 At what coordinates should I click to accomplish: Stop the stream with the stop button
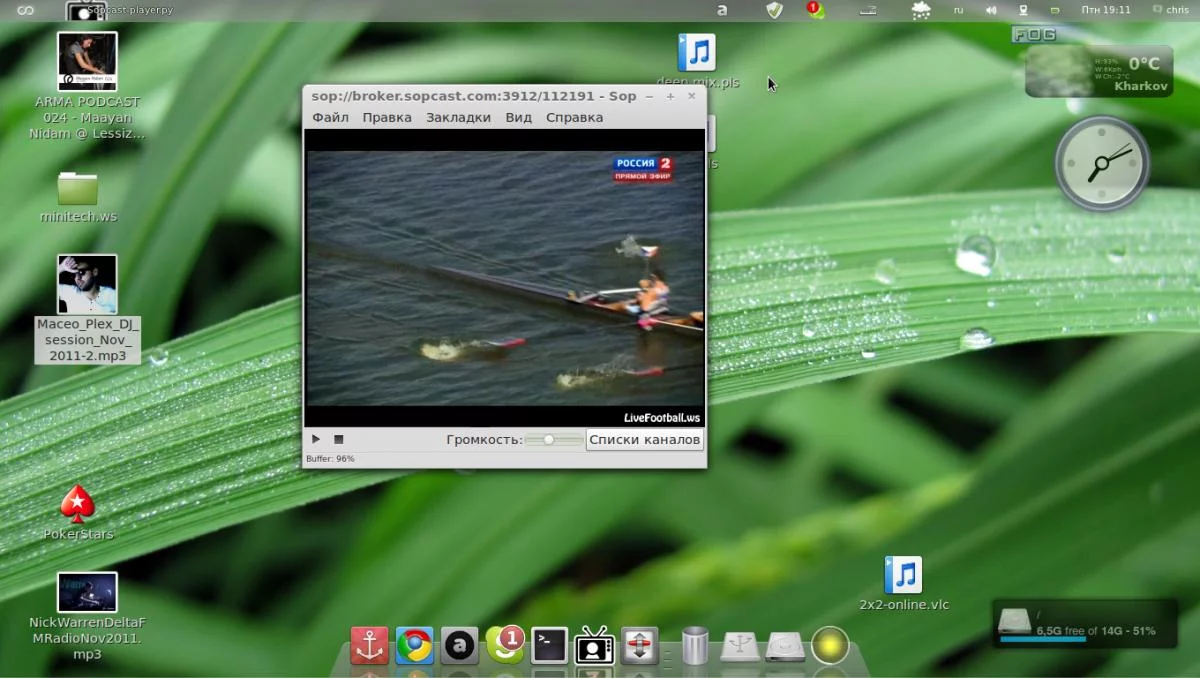[338, 439]
